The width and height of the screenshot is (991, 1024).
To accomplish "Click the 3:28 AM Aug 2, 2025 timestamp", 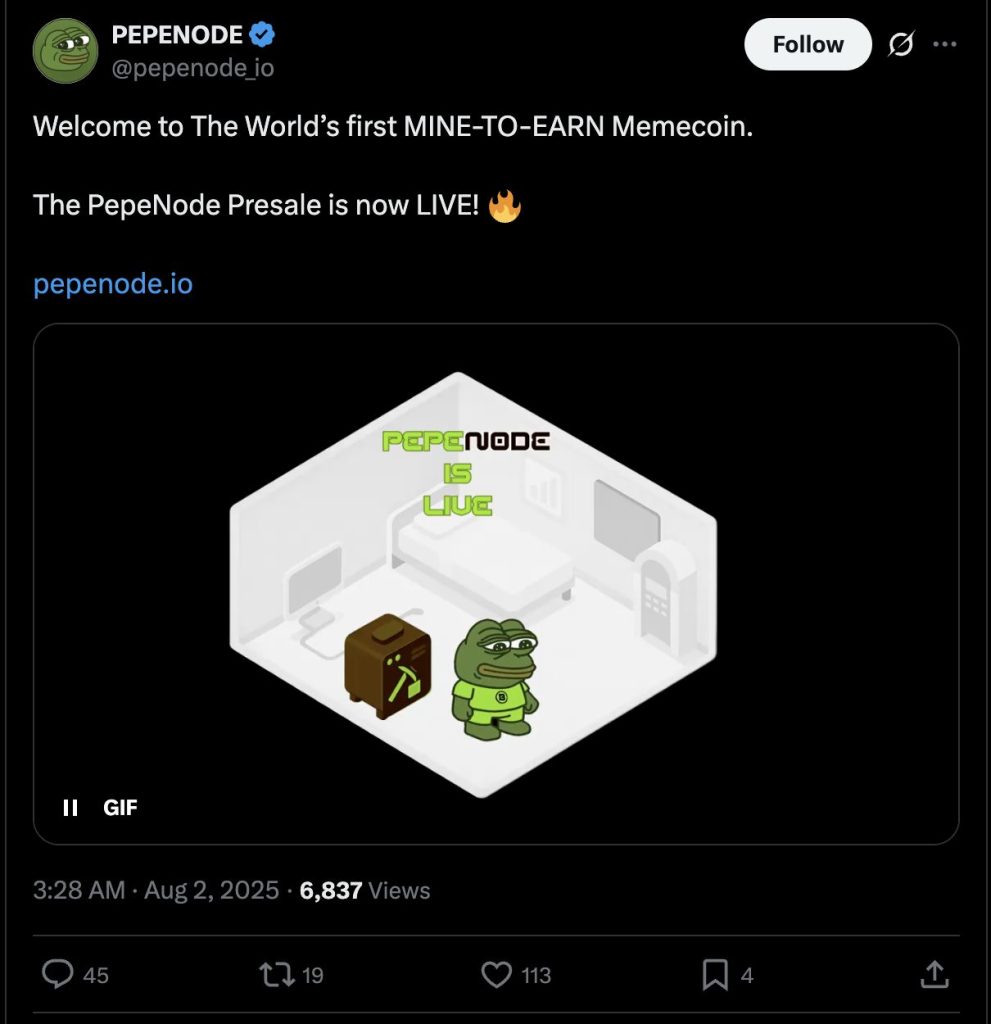I will [156, 890].
